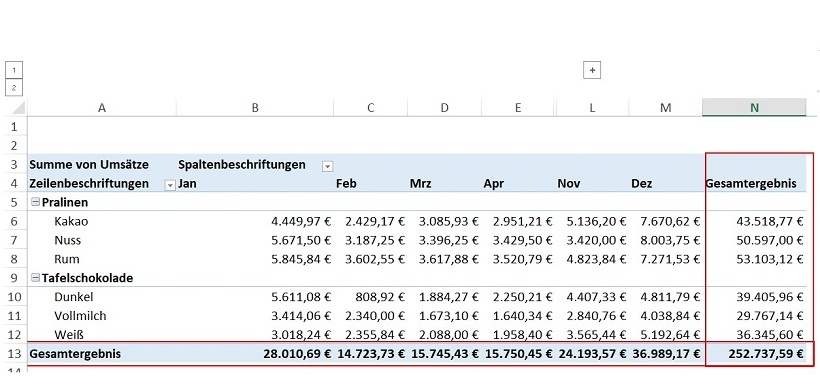This screenshot has width=820, height=390.
Task: Click Gesamtergebnis column header in row 4
Action: (x=751, y=183)
